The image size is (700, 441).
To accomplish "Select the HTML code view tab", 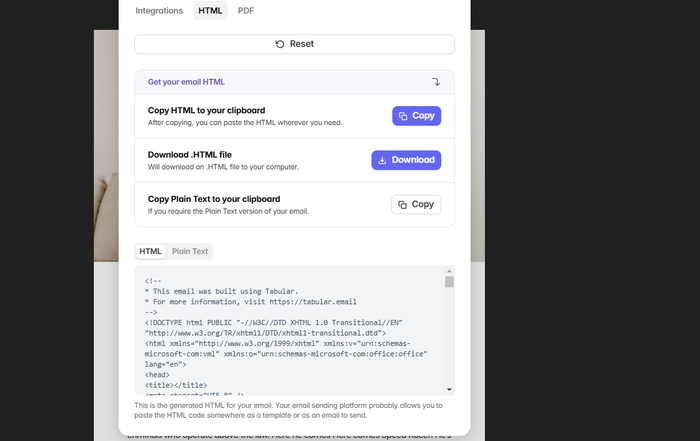I will click(x=150, y=251).
